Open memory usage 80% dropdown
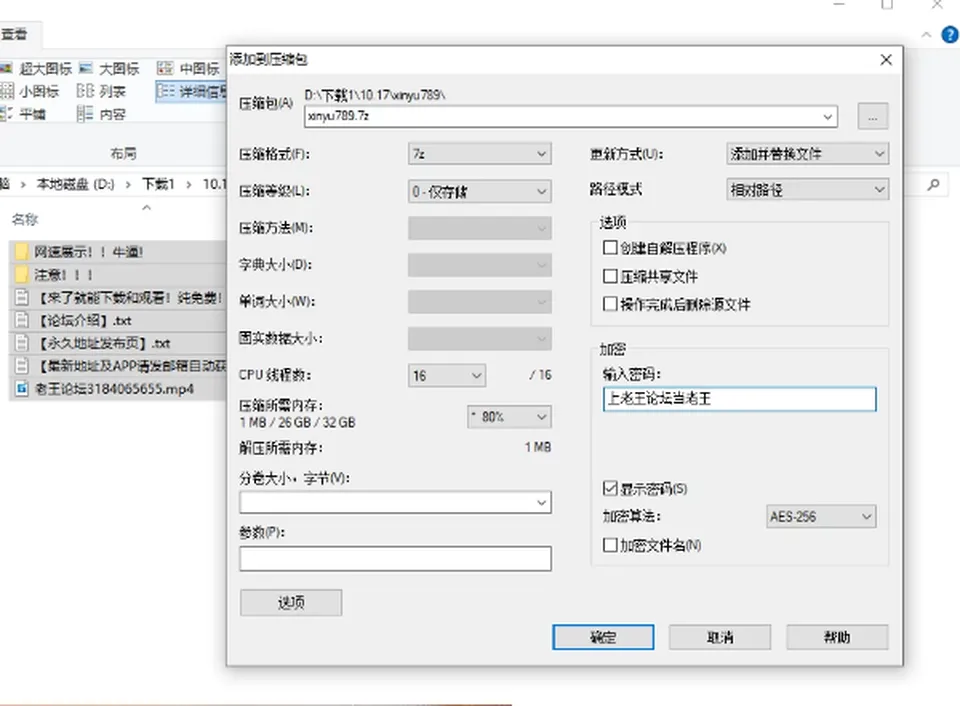Viewport: 960px width, 706px height. coord(509,417)
